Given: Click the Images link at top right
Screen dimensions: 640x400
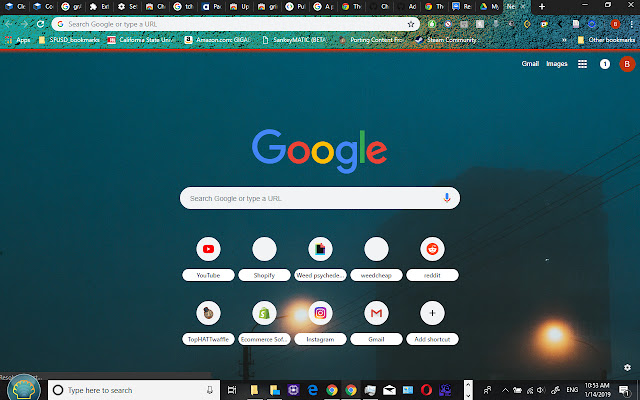Looking at the screenshot, I should pyautogui.click(x=557, y=64).
